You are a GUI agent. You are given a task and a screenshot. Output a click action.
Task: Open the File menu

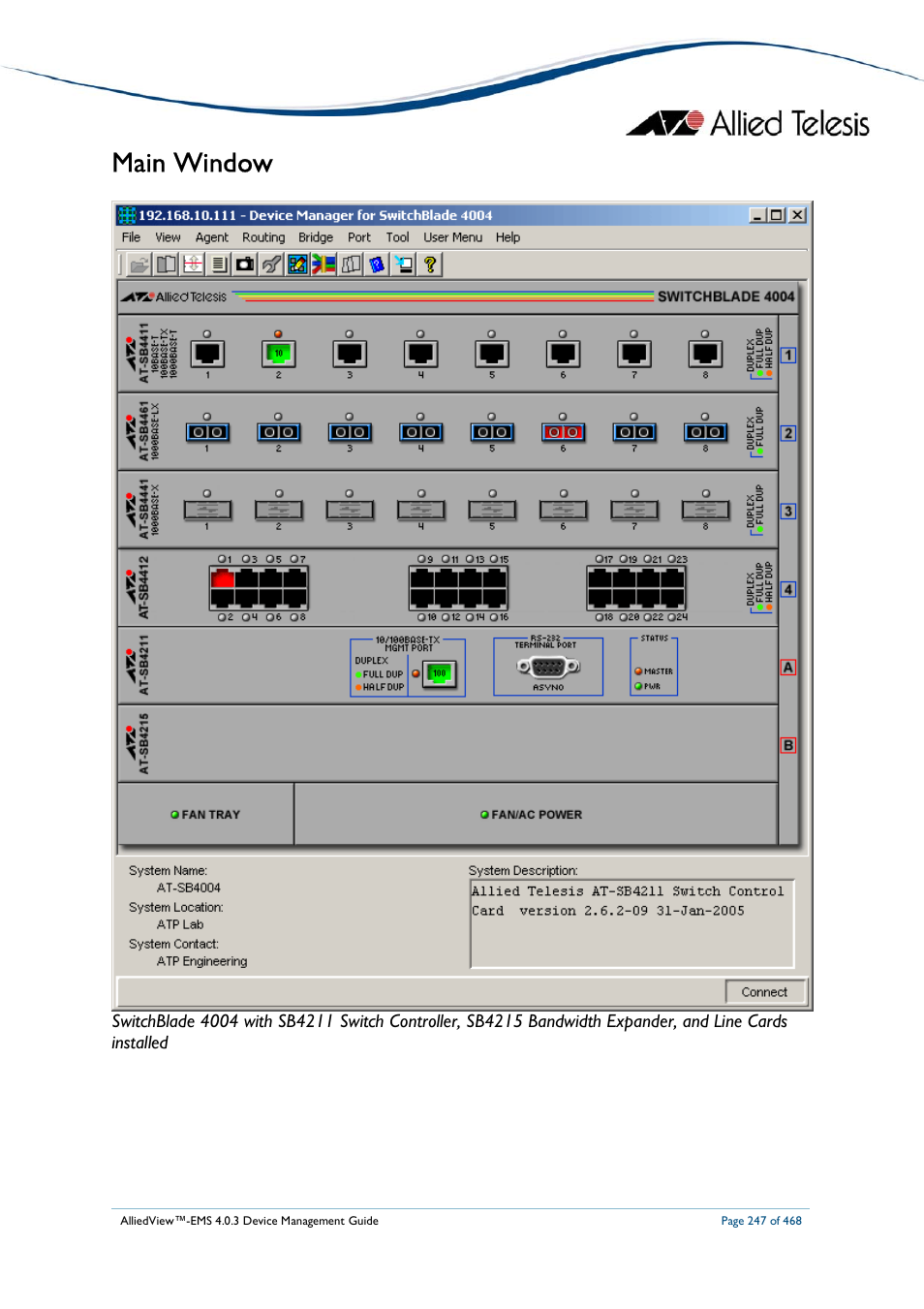click(131, 237)
